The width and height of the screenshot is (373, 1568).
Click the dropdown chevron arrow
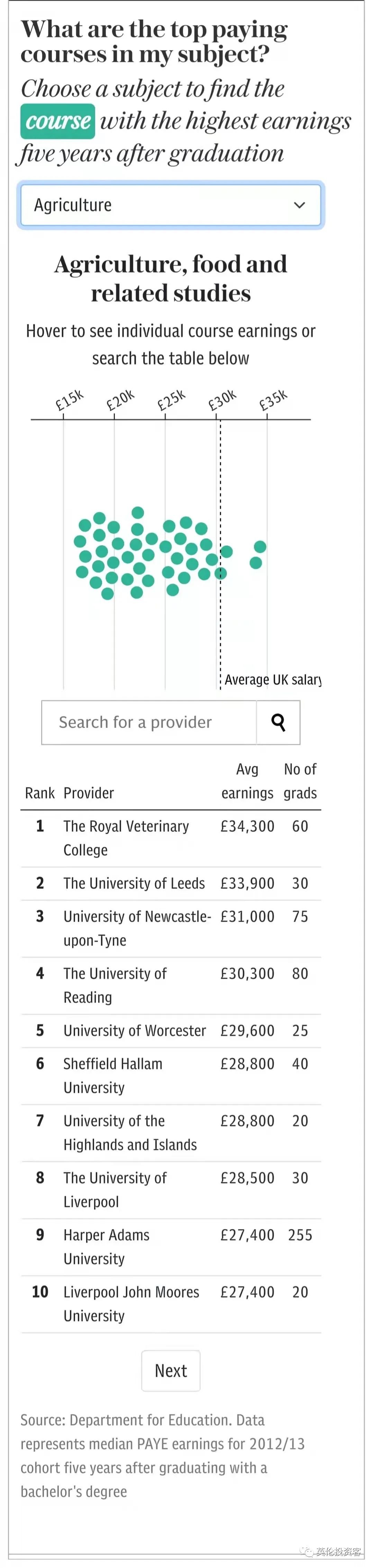[299, 205]
